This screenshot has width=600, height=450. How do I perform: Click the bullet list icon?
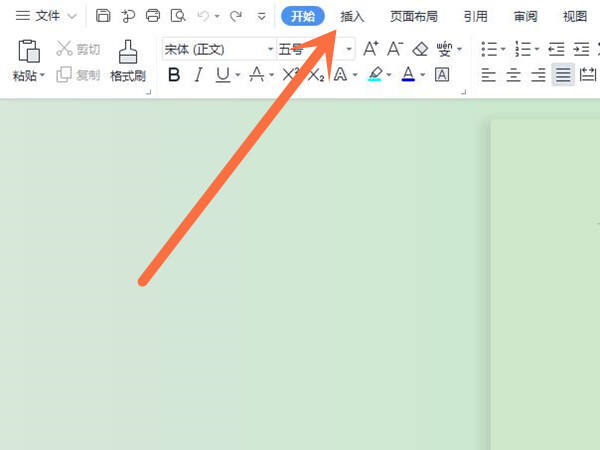click(489, 49)
